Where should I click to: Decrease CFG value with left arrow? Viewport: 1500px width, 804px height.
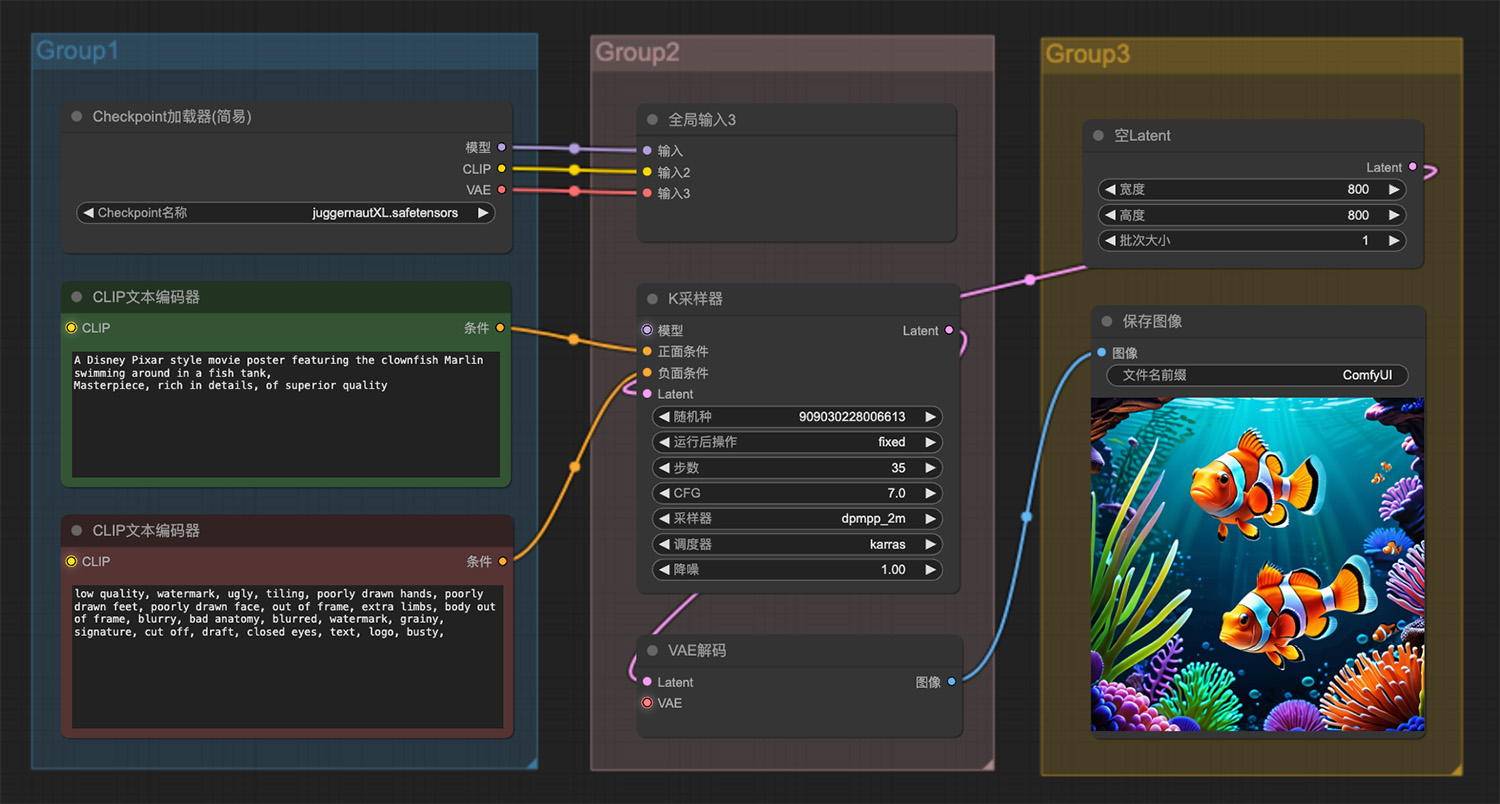tap(663, 493)
